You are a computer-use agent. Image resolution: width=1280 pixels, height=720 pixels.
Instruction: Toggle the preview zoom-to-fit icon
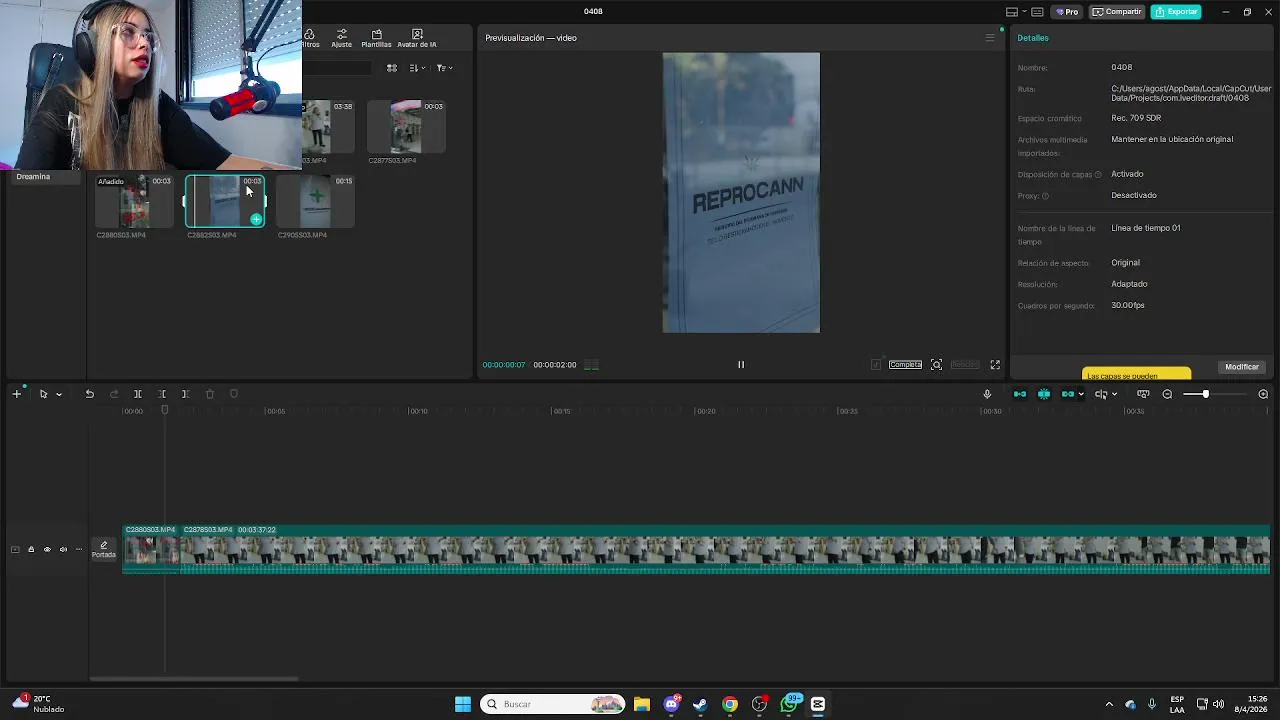(936, 365)
